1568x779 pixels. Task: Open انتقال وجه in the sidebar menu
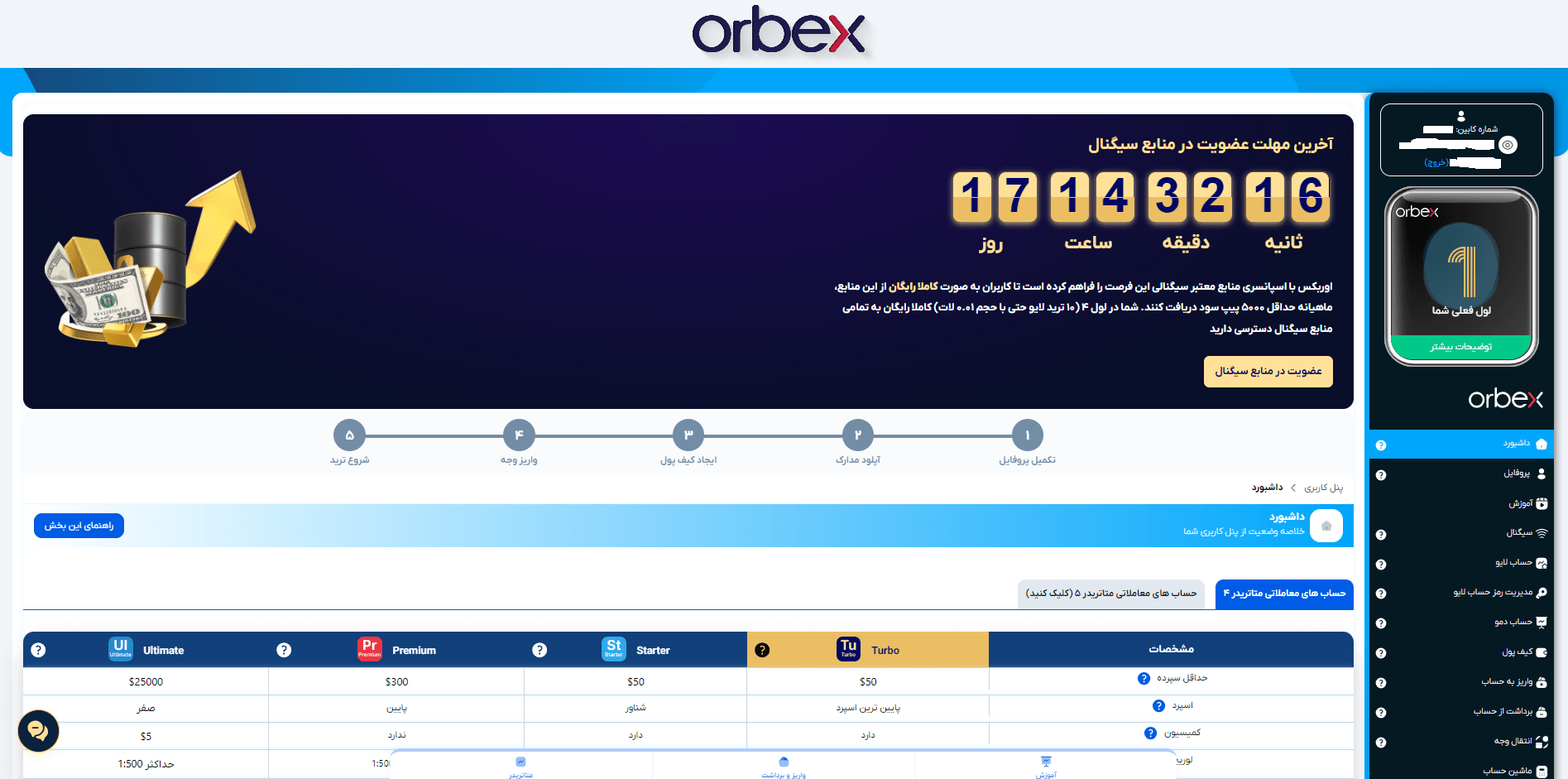(1461, 742)
